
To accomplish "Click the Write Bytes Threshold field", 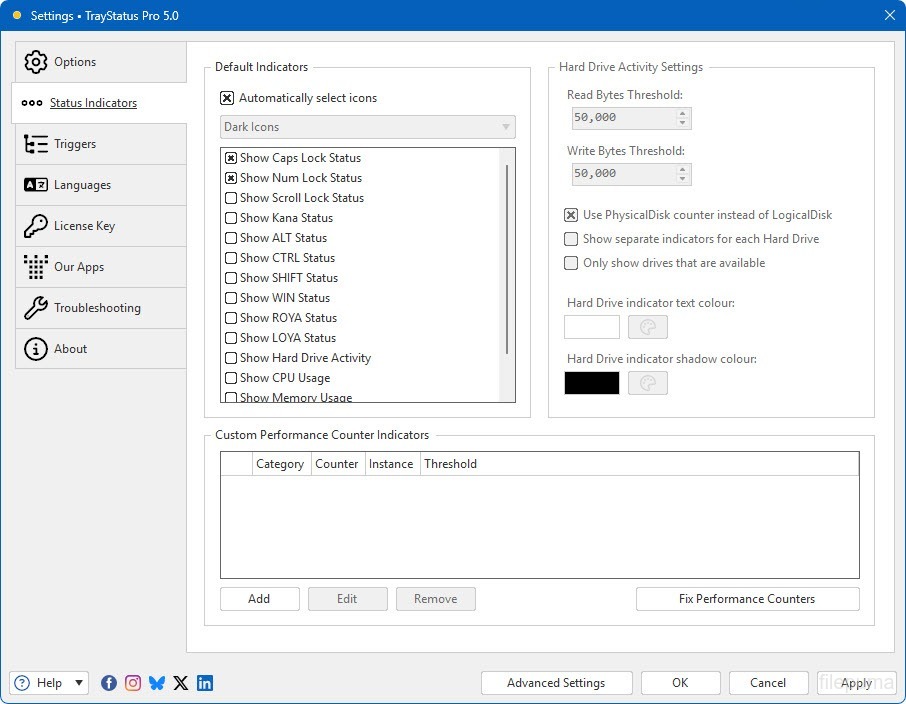I will [622, 174].
